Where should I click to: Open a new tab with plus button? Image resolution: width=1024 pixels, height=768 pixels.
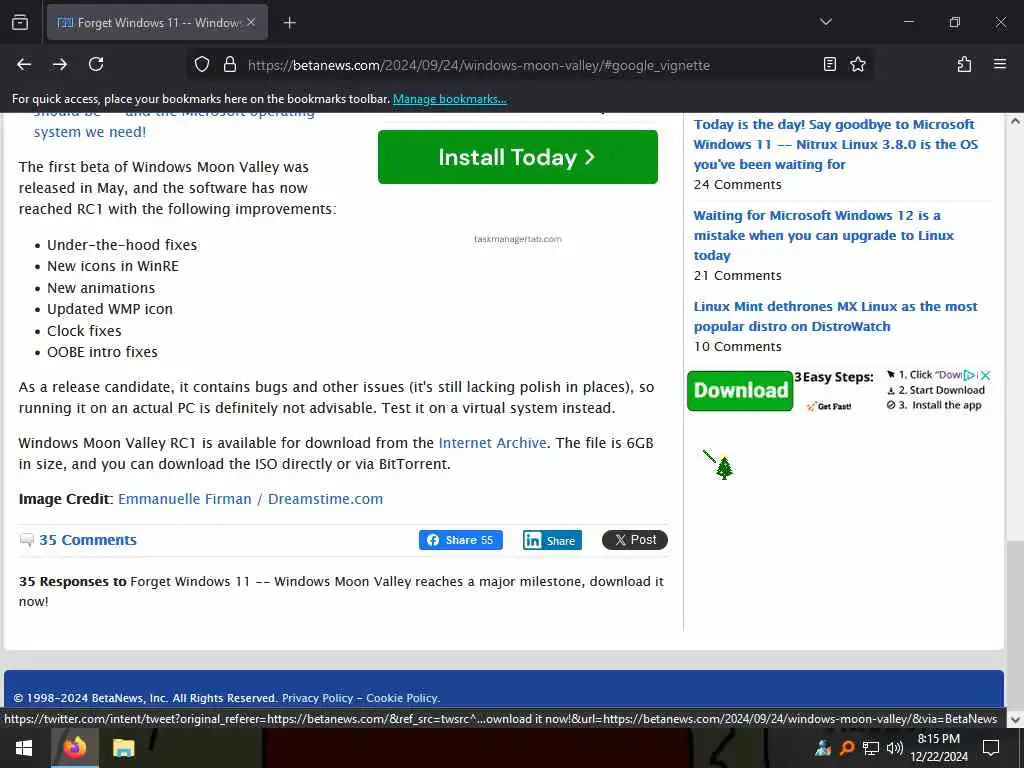[x=289, y=23]
